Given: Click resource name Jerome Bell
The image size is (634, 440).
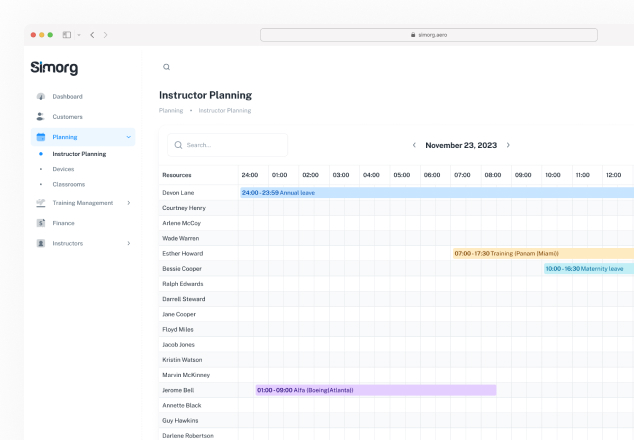Looking at the screenshot, I should coord(178,390).
